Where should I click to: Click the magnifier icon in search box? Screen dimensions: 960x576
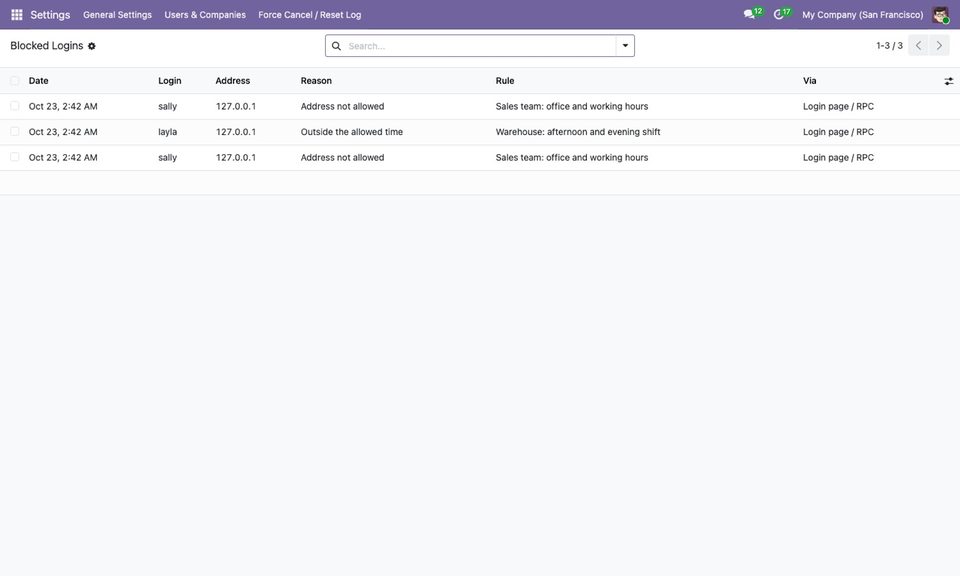(336, 46)
